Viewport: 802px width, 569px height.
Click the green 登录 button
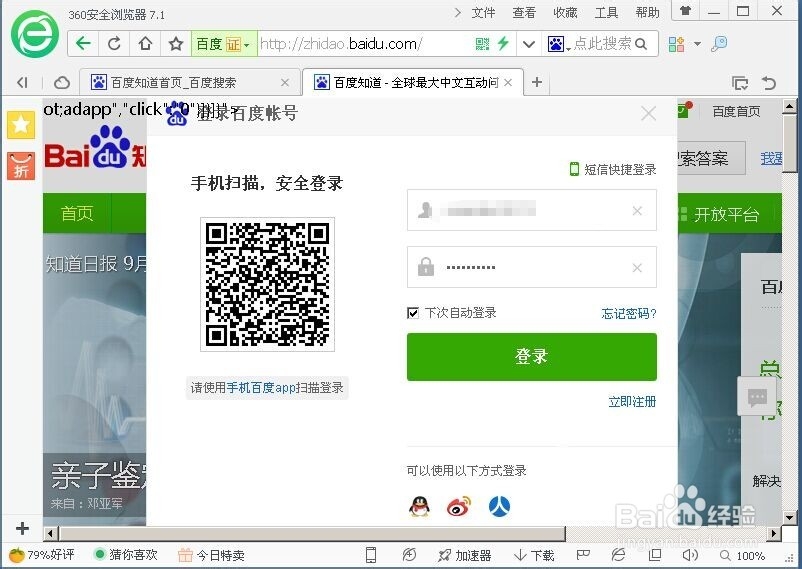click(x=531, y=357)
